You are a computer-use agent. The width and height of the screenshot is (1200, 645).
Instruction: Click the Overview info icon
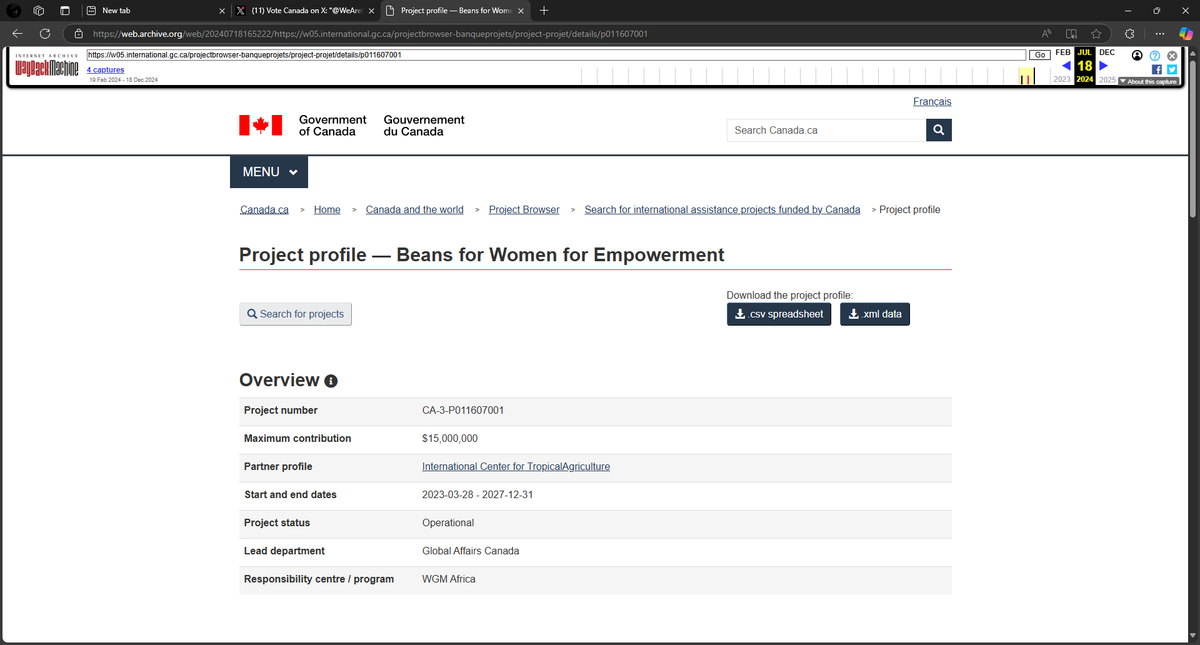pos(331,381)
